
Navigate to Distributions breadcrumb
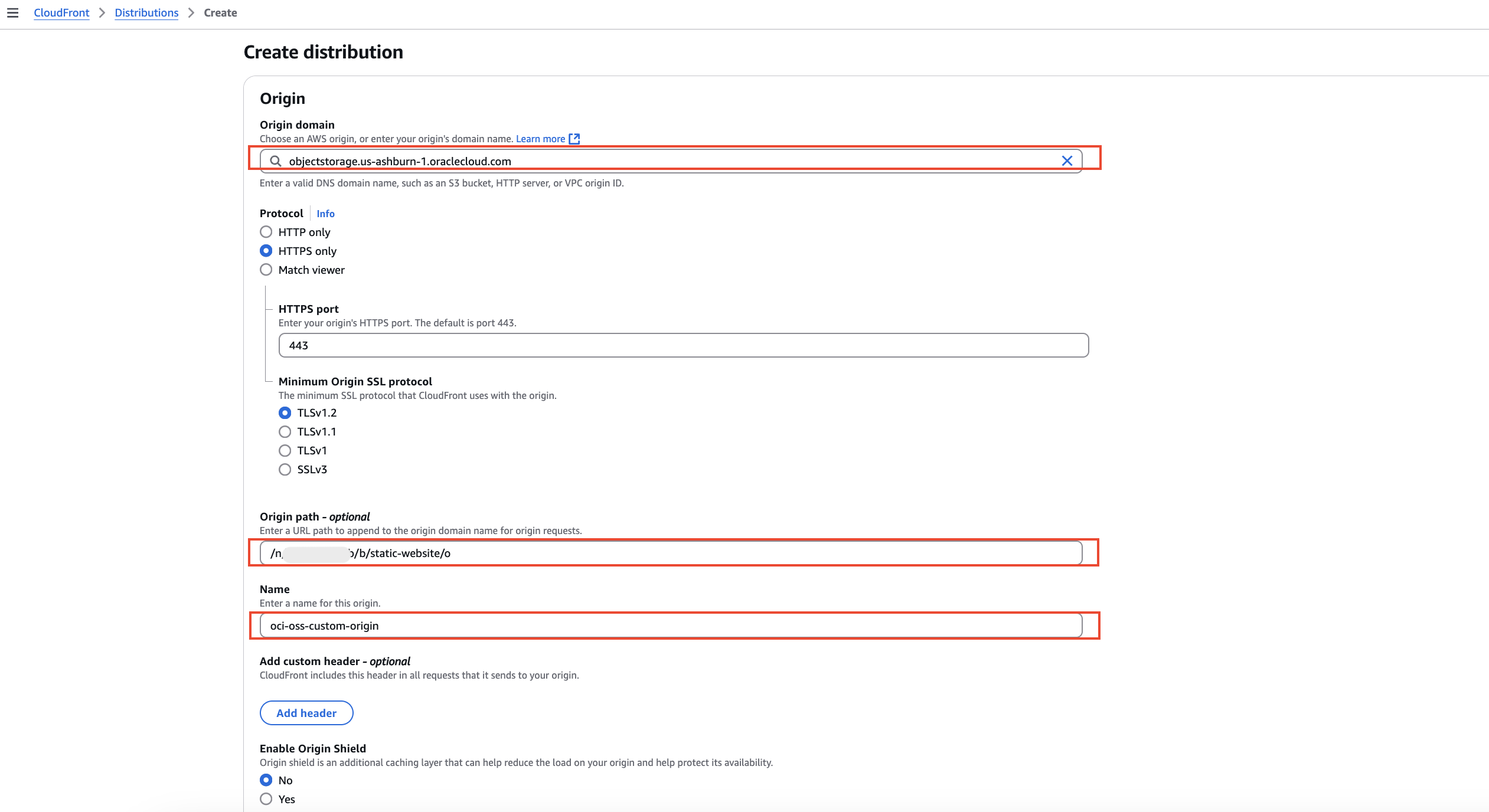pos(146,13)
